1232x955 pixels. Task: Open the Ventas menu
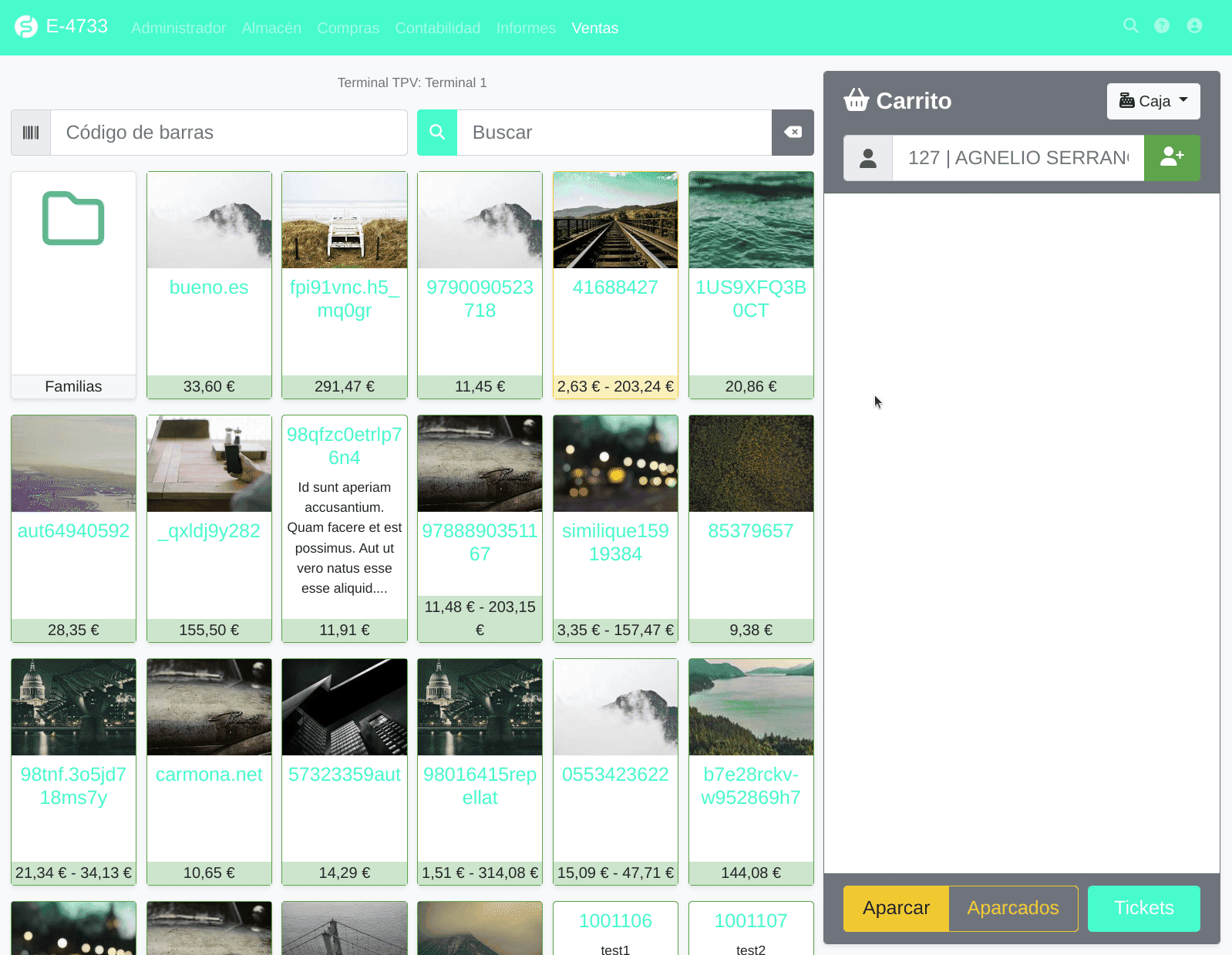595,28
